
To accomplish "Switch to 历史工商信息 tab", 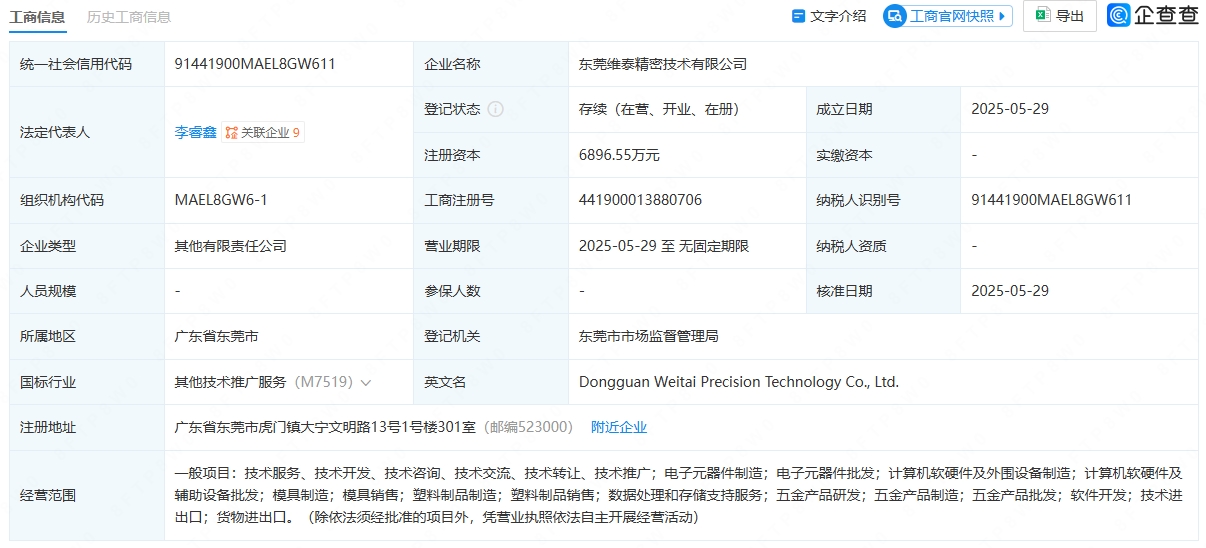I will pyautogui.click(x=129, y=17).
